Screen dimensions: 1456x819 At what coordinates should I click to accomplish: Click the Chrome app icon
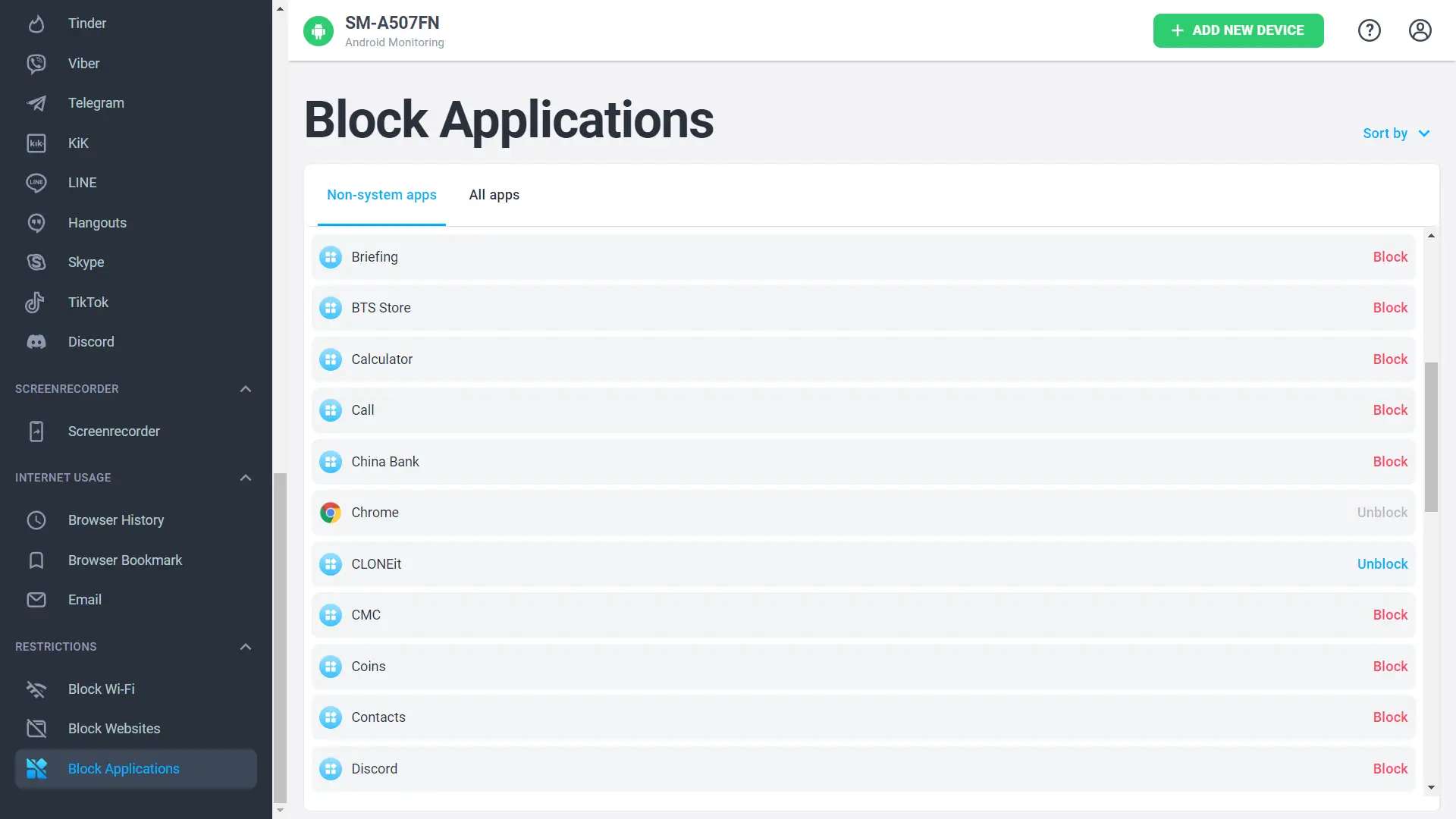[x=331, y=513]
